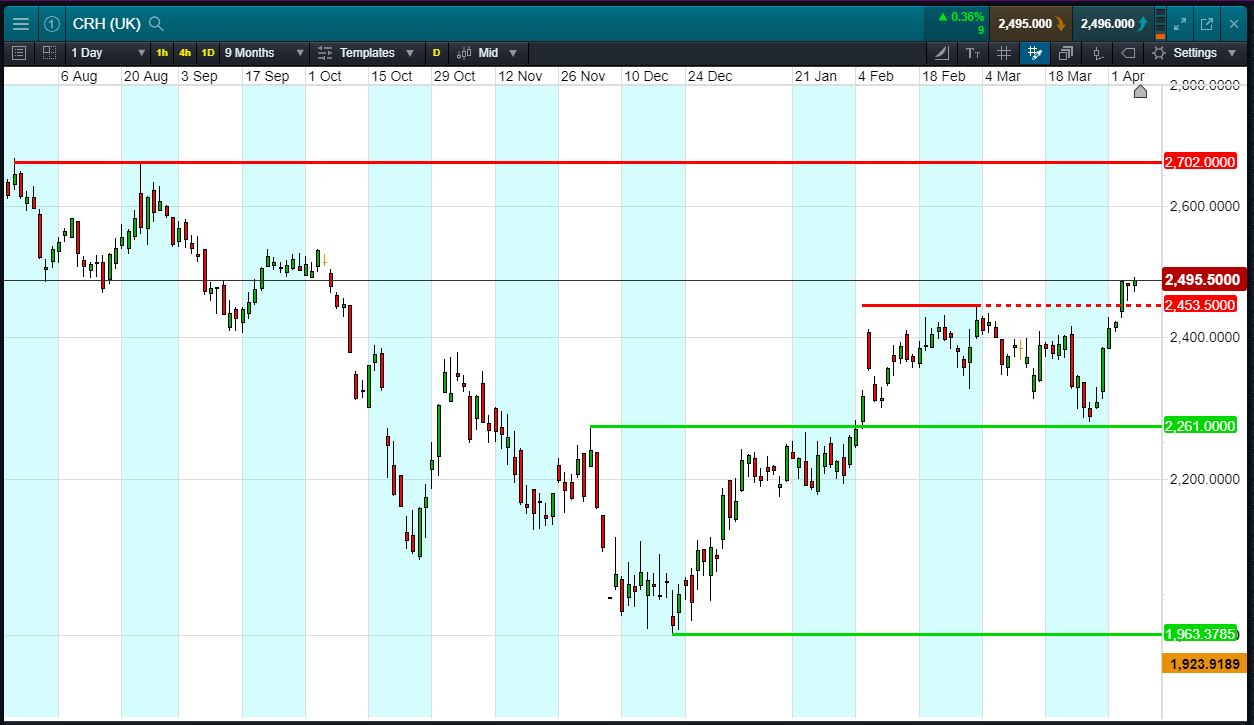The image size is (1254, 725).
Task: Expand the 1 Day interval dropdown
Action: coord(108,53)
